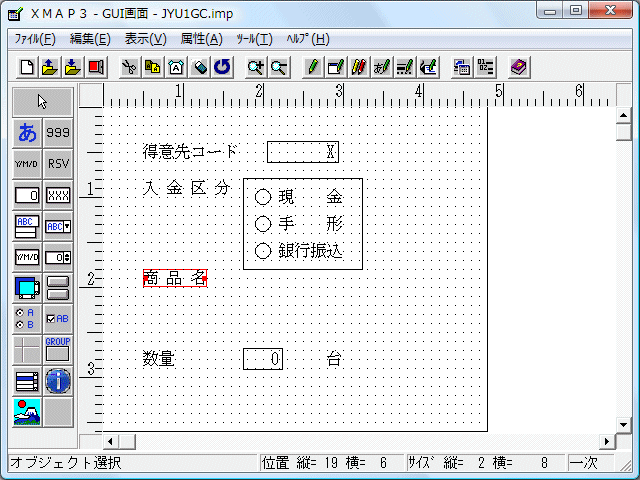Open the 編集(E) menu
The image size is (640, 480).
click(x=90, y=39)
